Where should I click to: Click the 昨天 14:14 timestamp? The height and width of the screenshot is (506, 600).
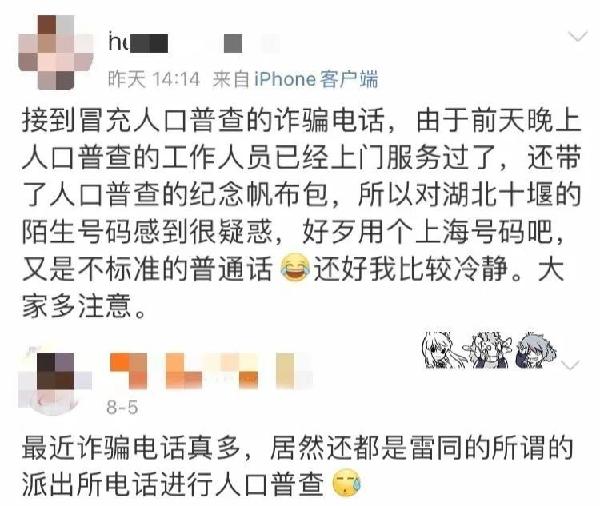click(x=154, y=80)
